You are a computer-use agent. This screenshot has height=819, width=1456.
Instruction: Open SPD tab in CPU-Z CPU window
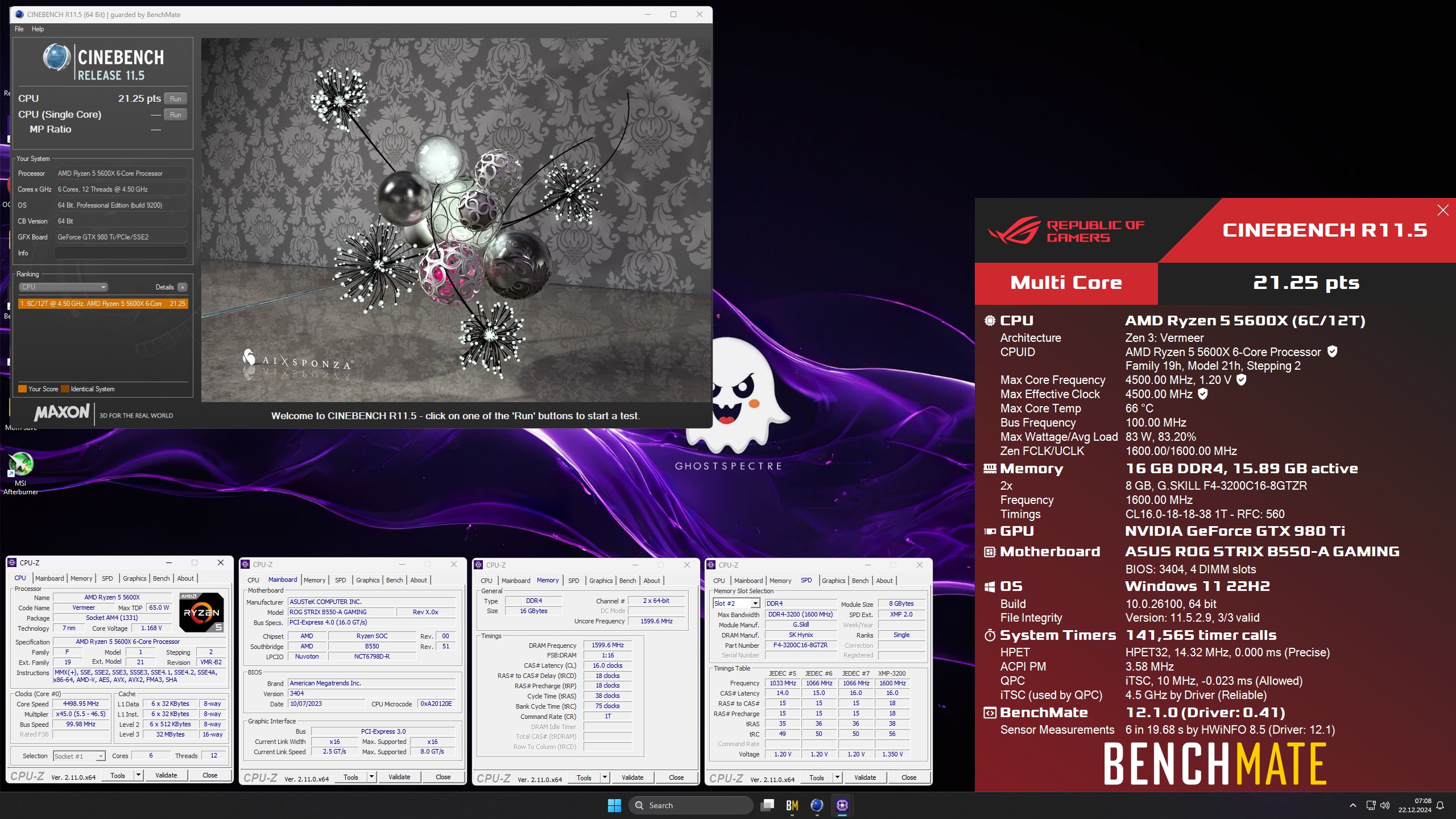coord(107,578)
